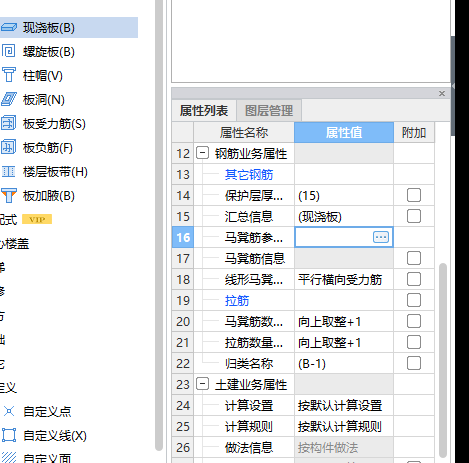Collapse the 钢筋业务属性 group
This screenshot has width=469, height=463.
tap(202, 153)
